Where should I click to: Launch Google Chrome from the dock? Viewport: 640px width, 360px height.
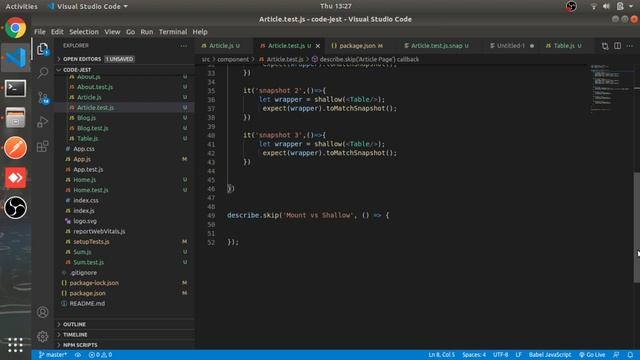tap(16, 28)
